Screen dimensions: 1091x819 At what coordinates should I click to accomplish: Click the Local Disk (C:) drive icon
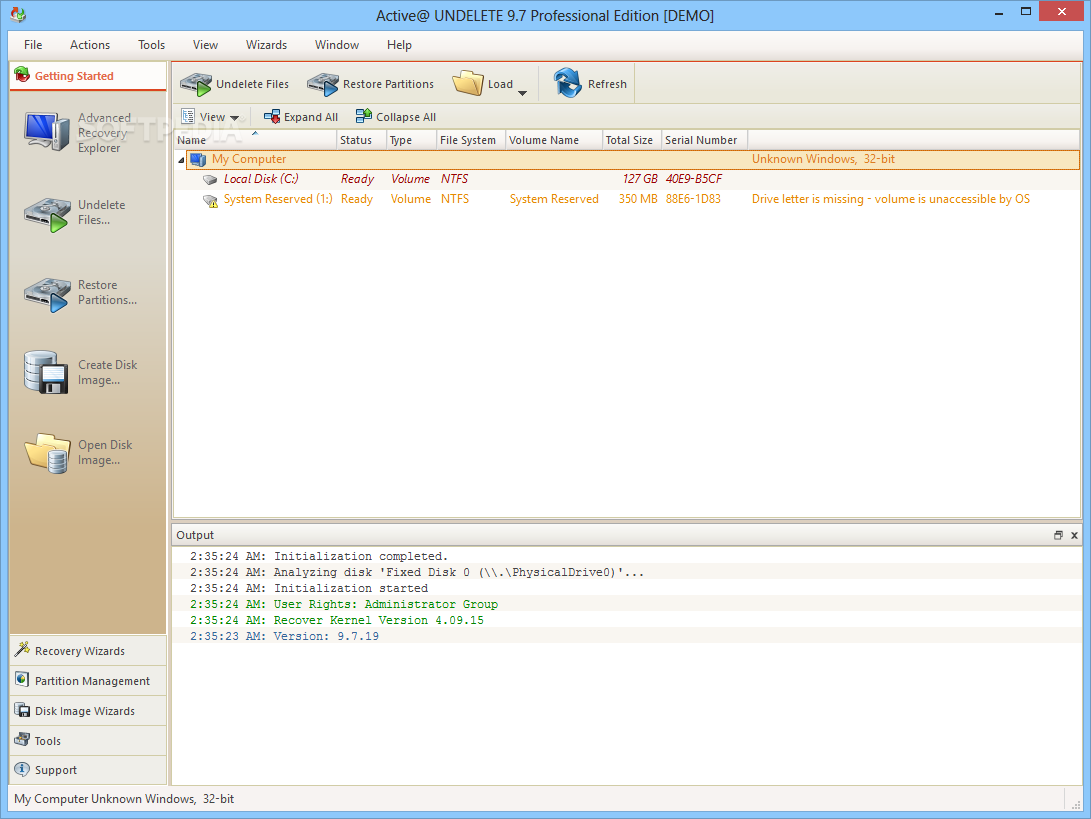coord(210,180)
